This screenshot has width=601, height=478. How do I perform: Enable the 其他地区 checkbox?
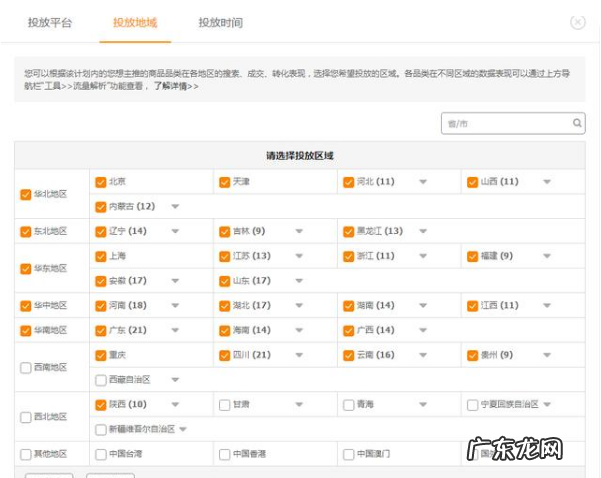pyautogui.click(x=26, y=454)
